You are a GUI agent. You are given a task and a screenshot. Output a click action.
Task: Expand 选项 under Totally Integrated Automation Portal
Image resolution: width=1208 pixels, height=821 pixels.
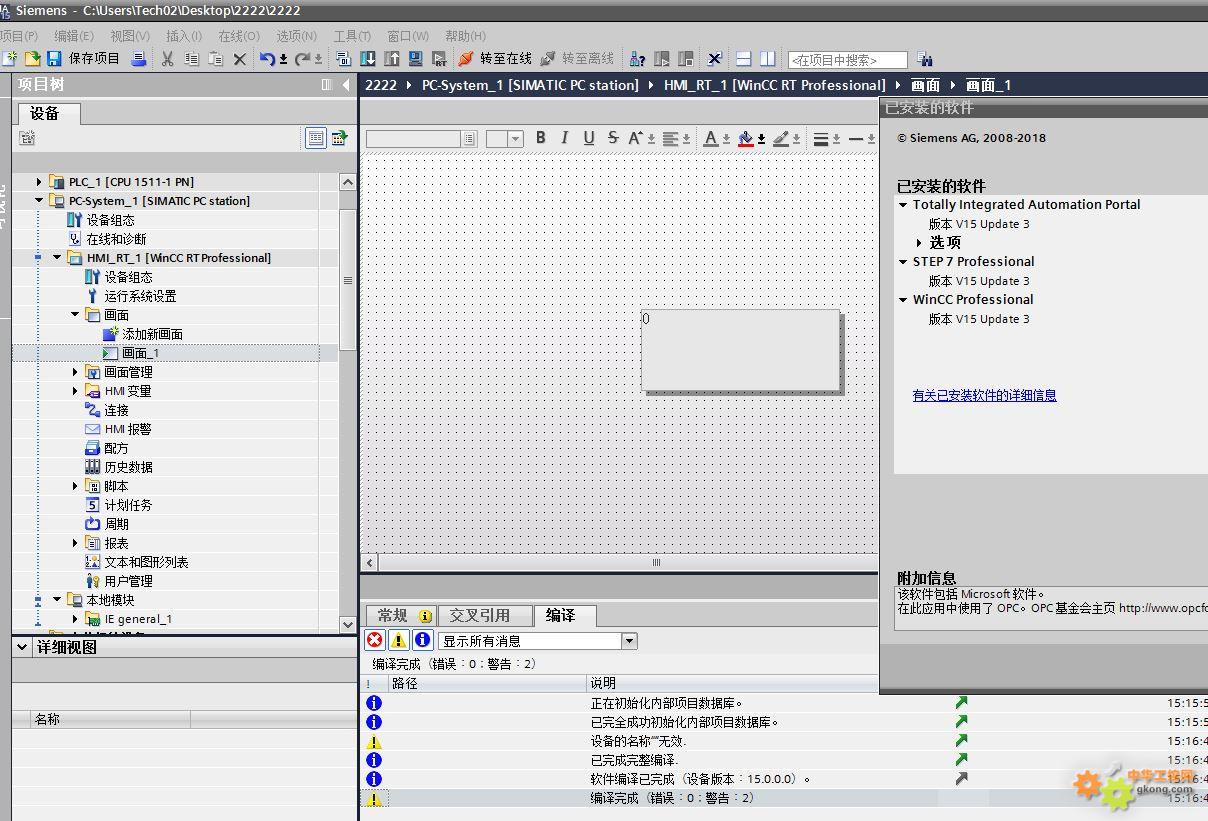coord(919,243)
